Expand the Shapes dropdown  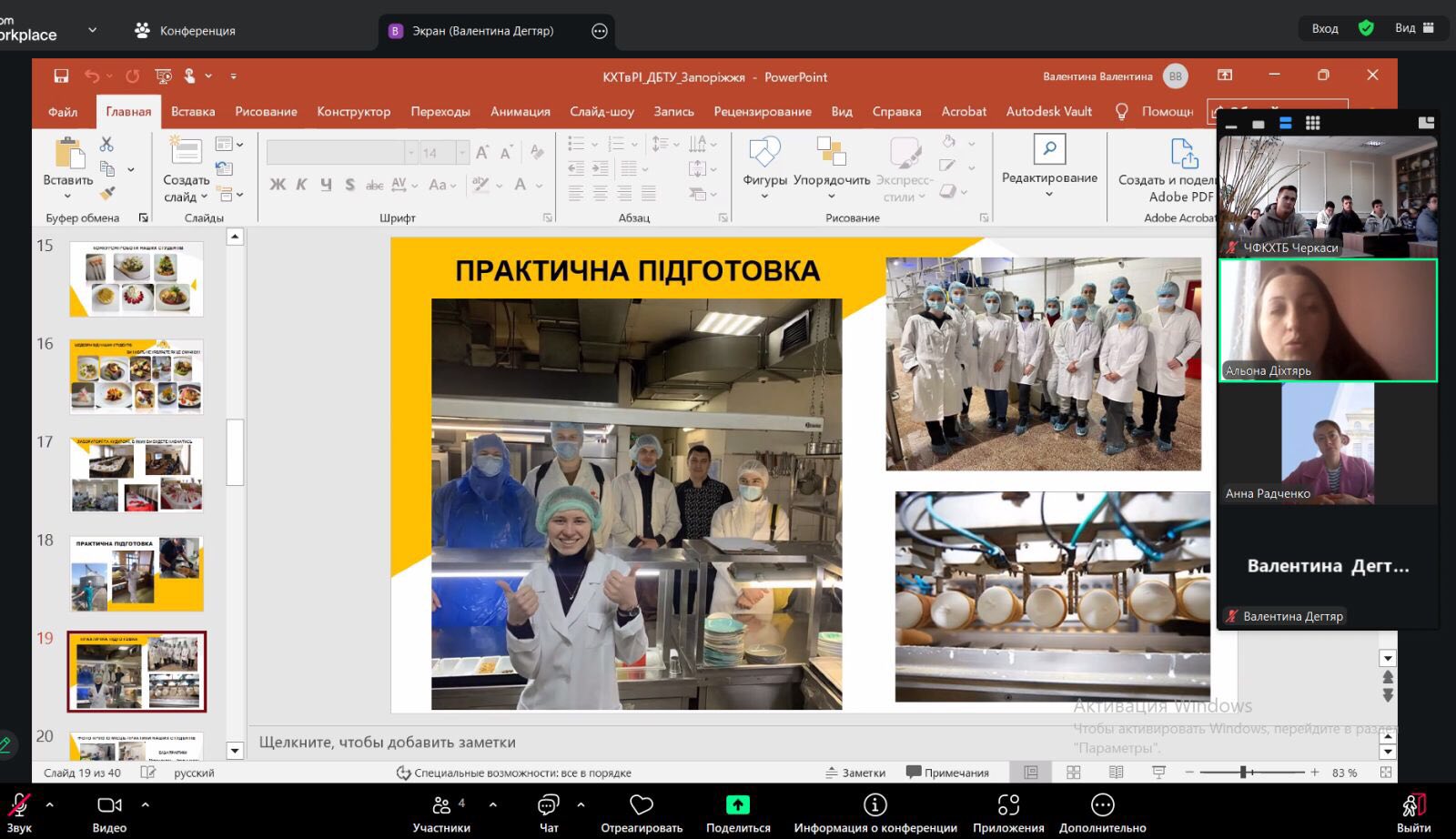tap(764, 196)
